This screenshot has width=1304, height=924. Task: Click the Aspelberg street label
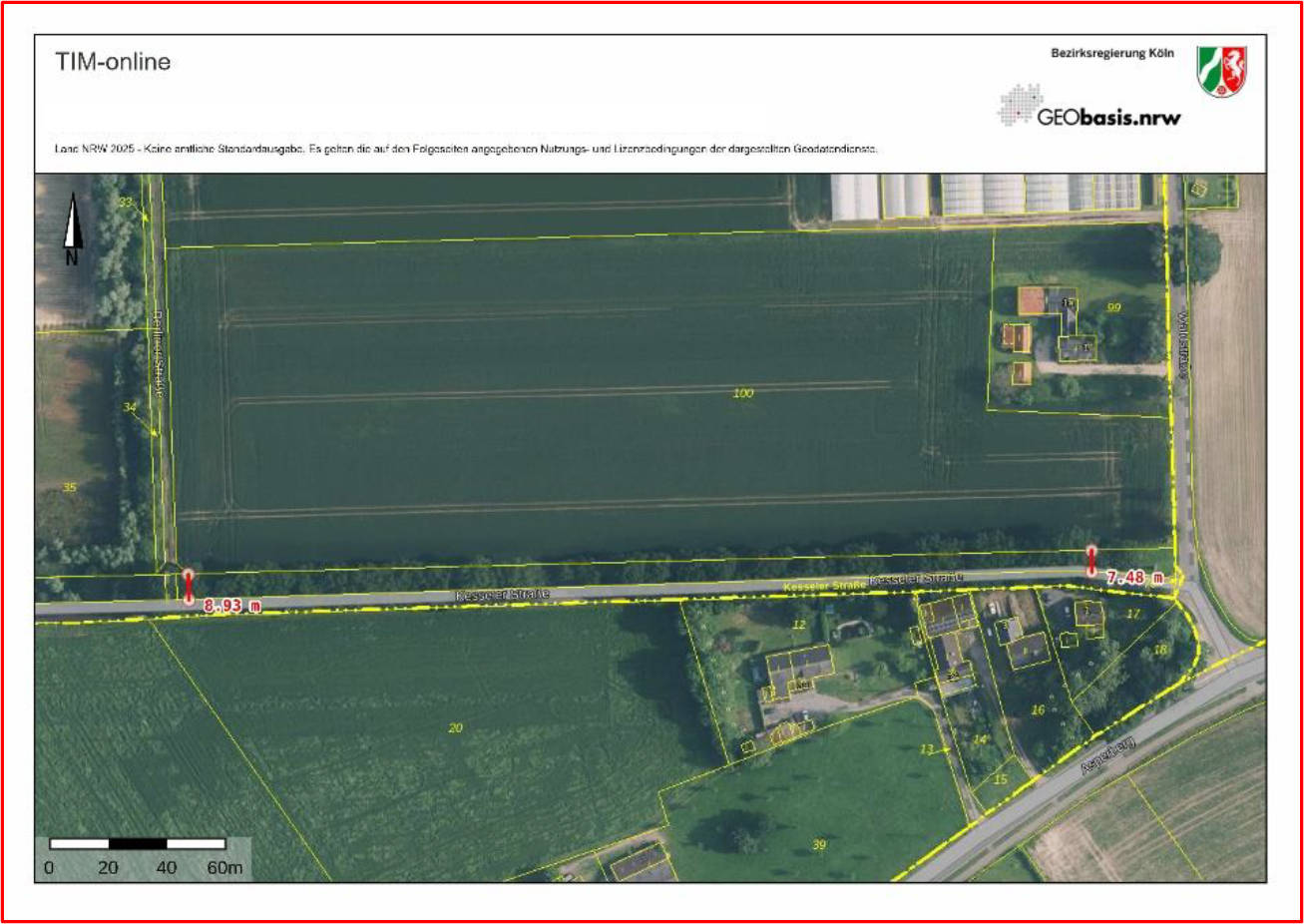(1108, 755)
